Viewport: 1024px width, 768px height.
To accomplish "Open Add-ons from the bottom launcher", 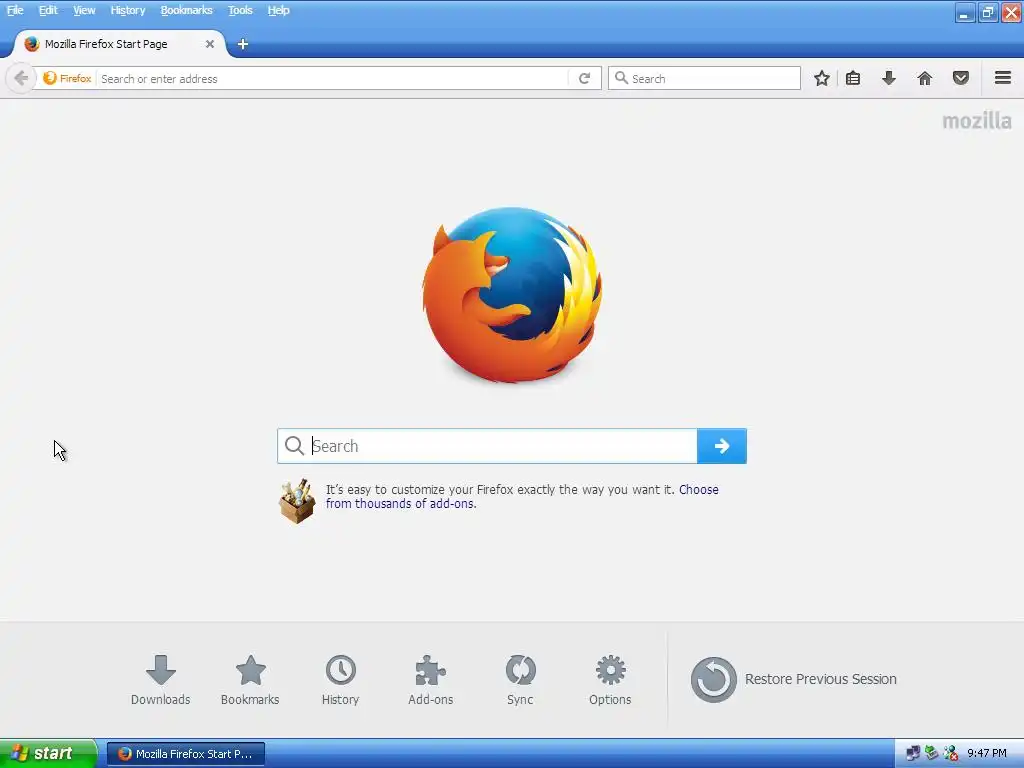I will 430,680.
